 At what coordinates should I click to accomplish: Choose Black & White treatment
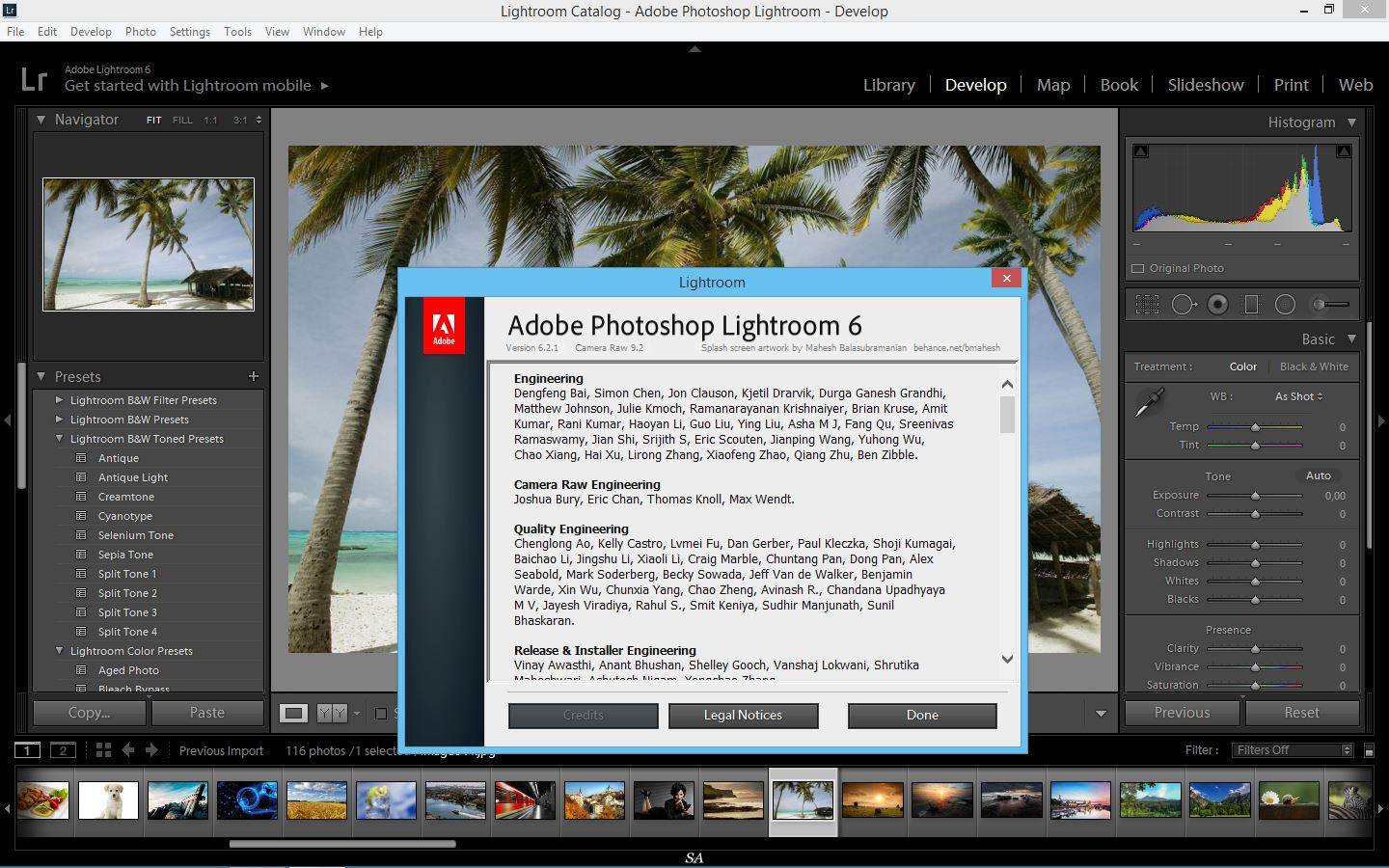(1314, 366)
